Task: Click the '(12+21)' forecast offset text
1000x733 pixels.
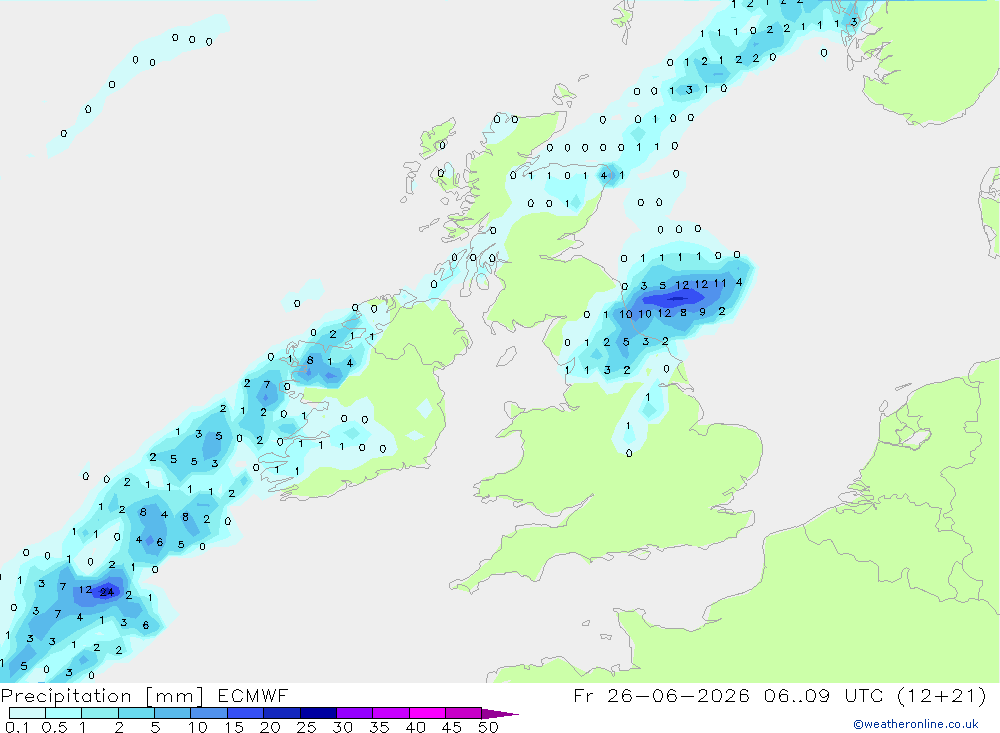Action: click(x=941, y=695)
